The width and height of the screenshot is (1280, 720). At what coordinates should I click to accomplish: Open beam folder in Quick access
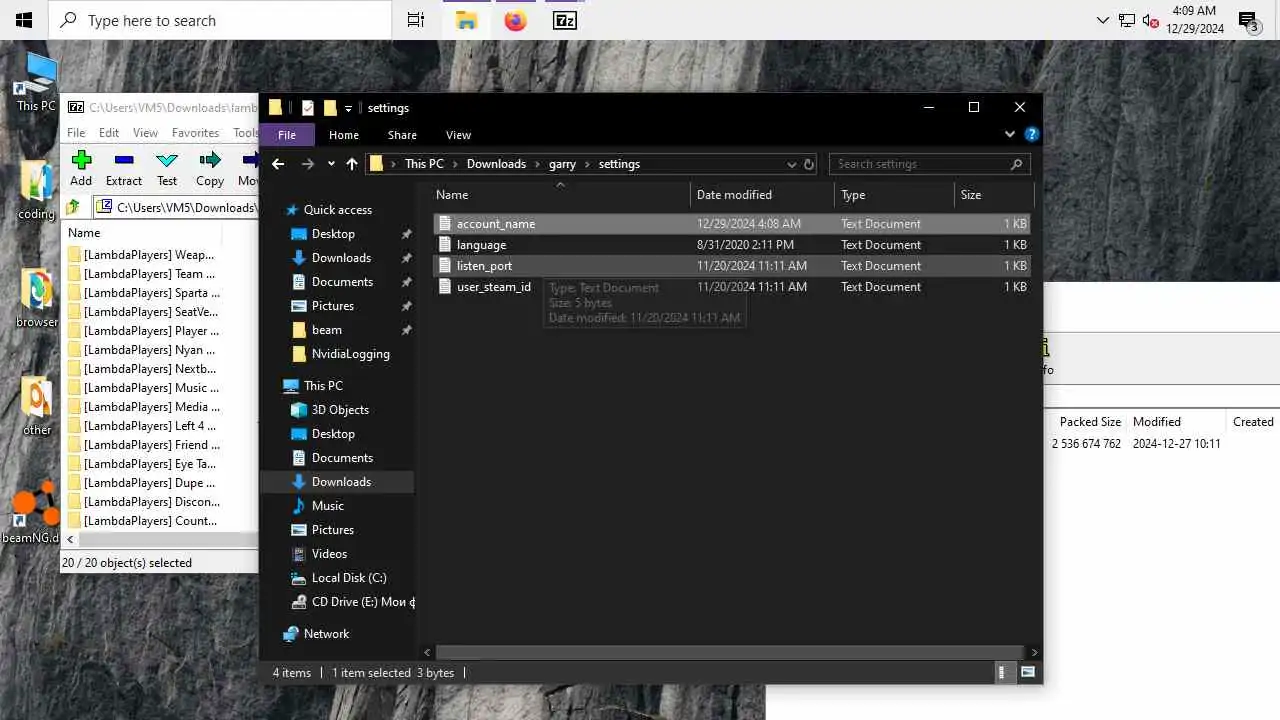click(x=326, y=330)
